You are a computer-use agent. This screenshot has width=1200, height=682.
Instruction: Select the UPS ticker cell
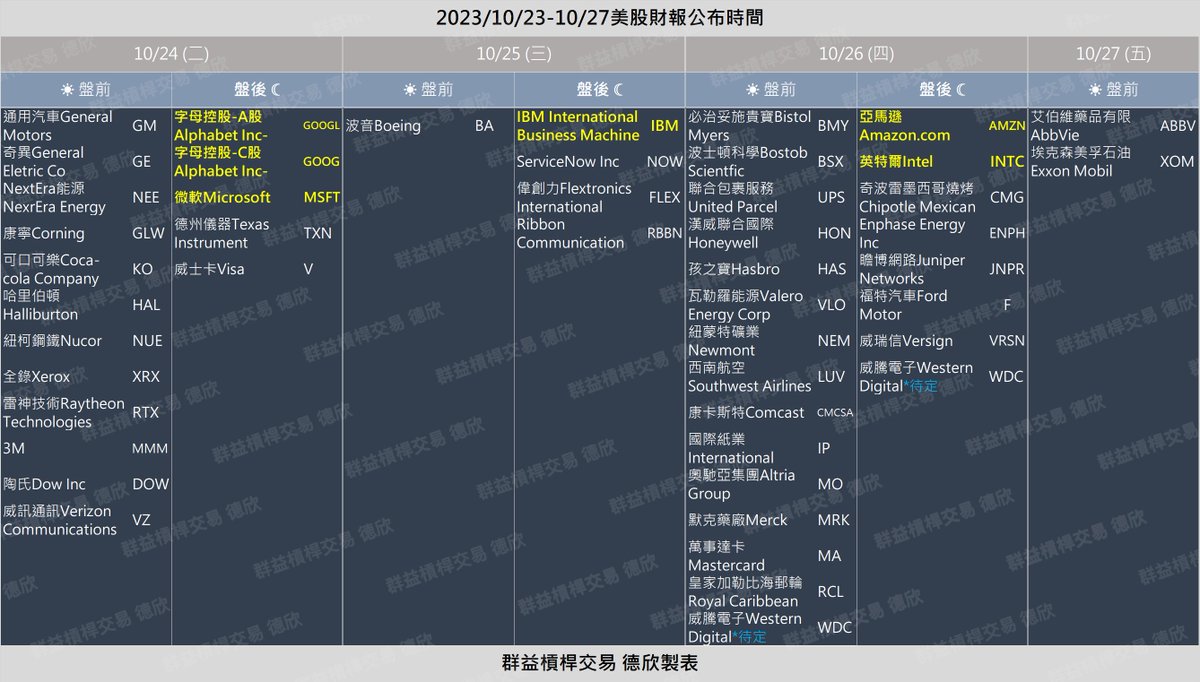[x=831, y=198]
